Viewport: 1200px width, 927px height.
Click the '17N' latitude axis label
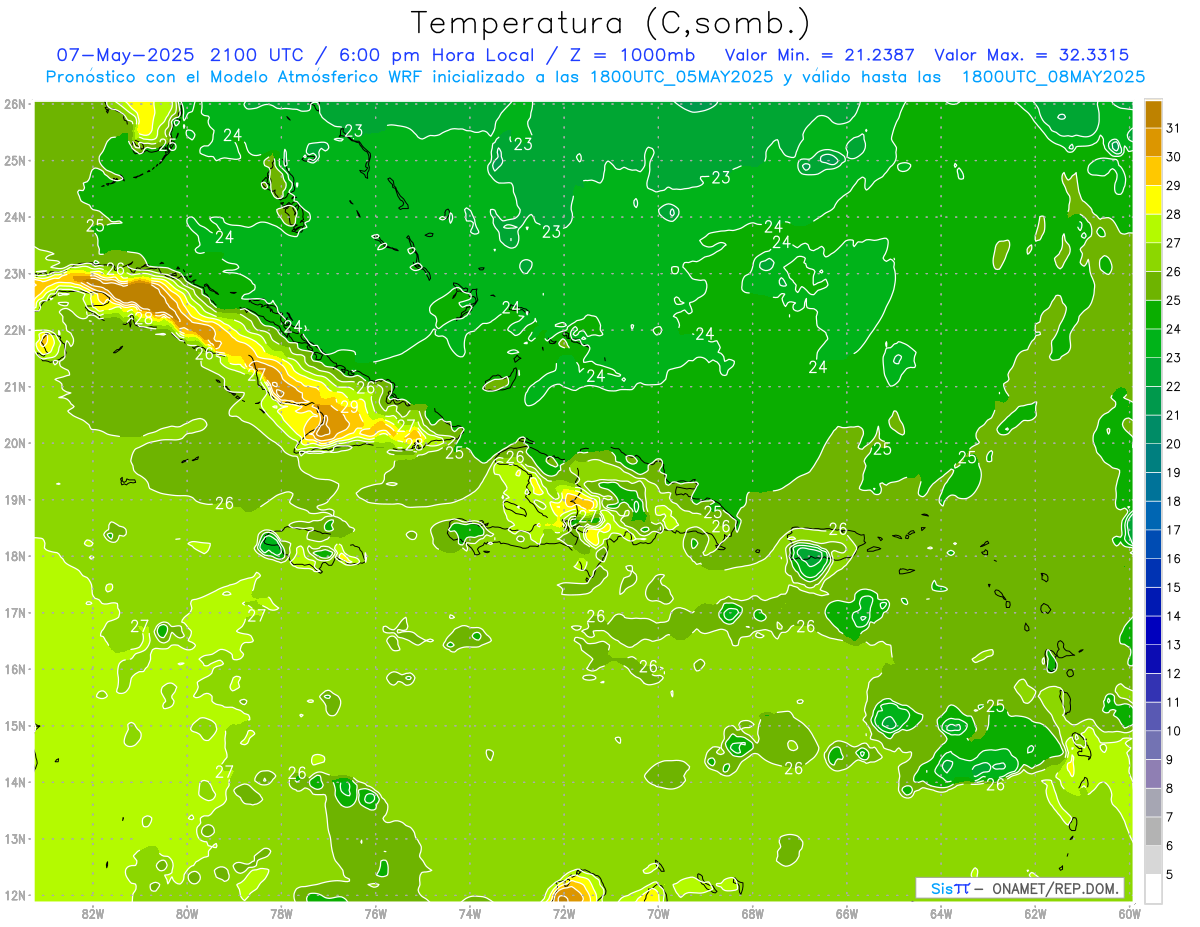pyautogui.click(x=15, y=613)
